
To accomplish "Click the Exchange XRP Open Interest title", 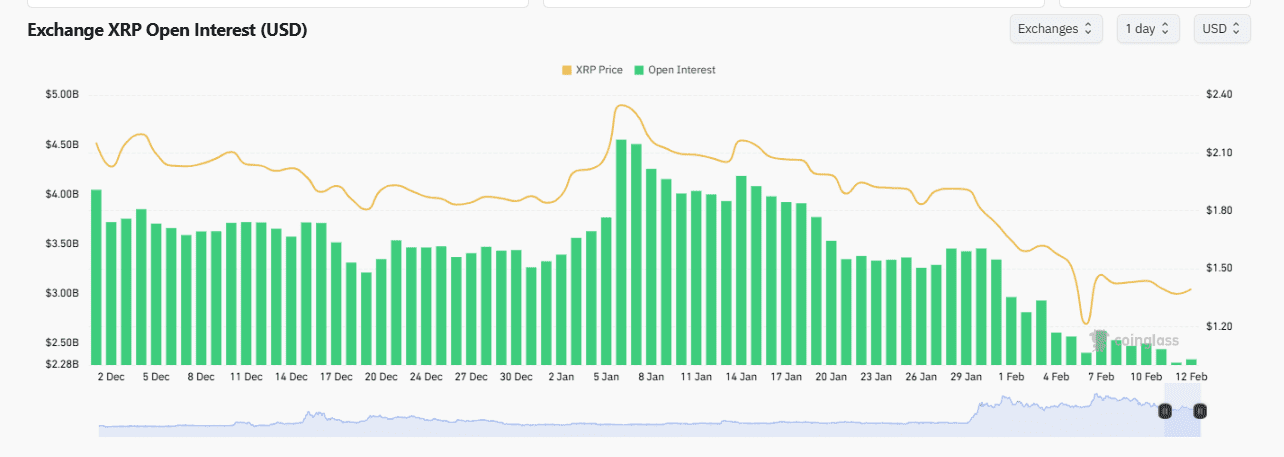I will point(167,30).
